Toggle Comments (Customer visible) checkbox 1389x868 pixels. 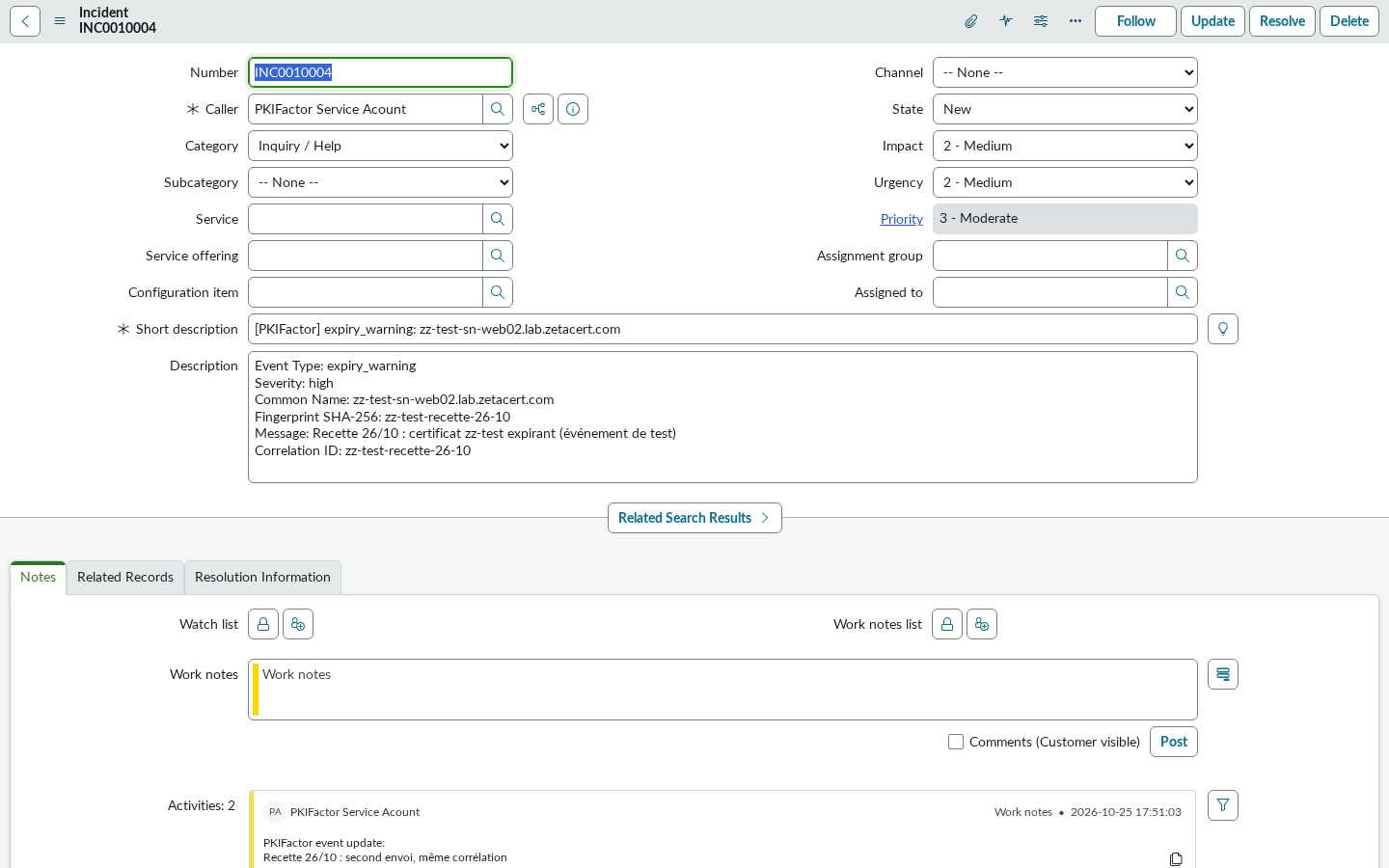coord(956,742)
